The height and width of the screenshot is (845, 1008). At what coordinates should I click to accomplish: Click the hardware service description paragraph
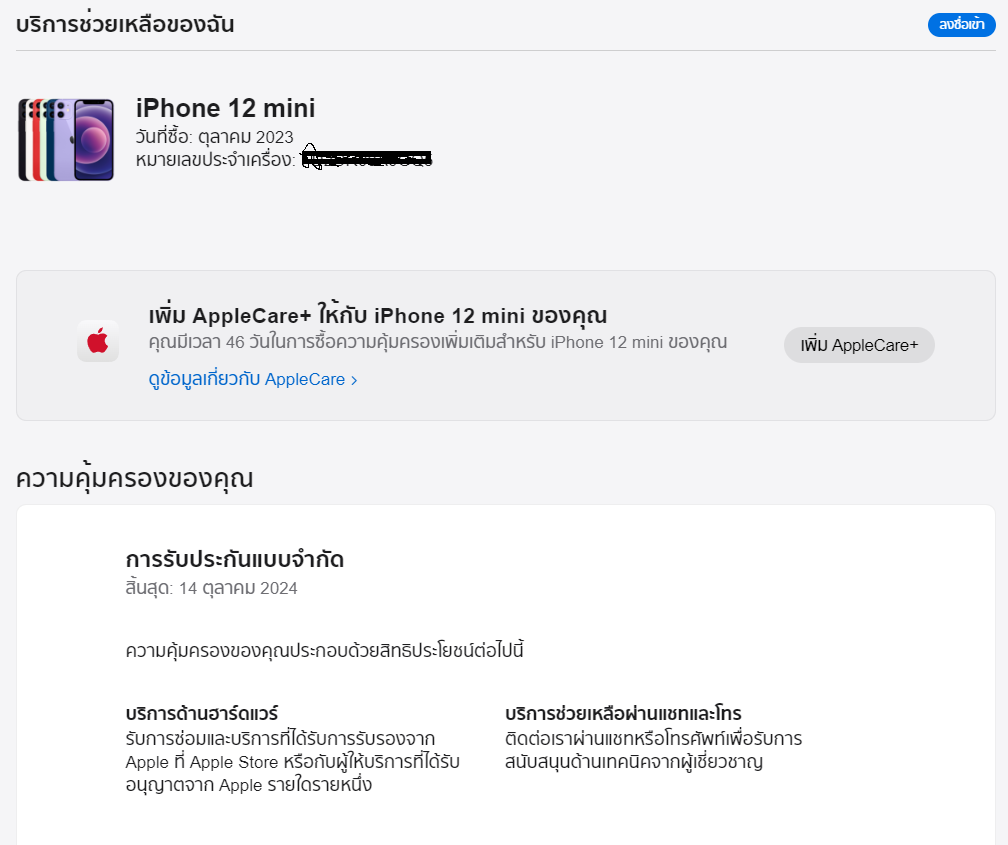pyautogui.click(x=292, y=761)
